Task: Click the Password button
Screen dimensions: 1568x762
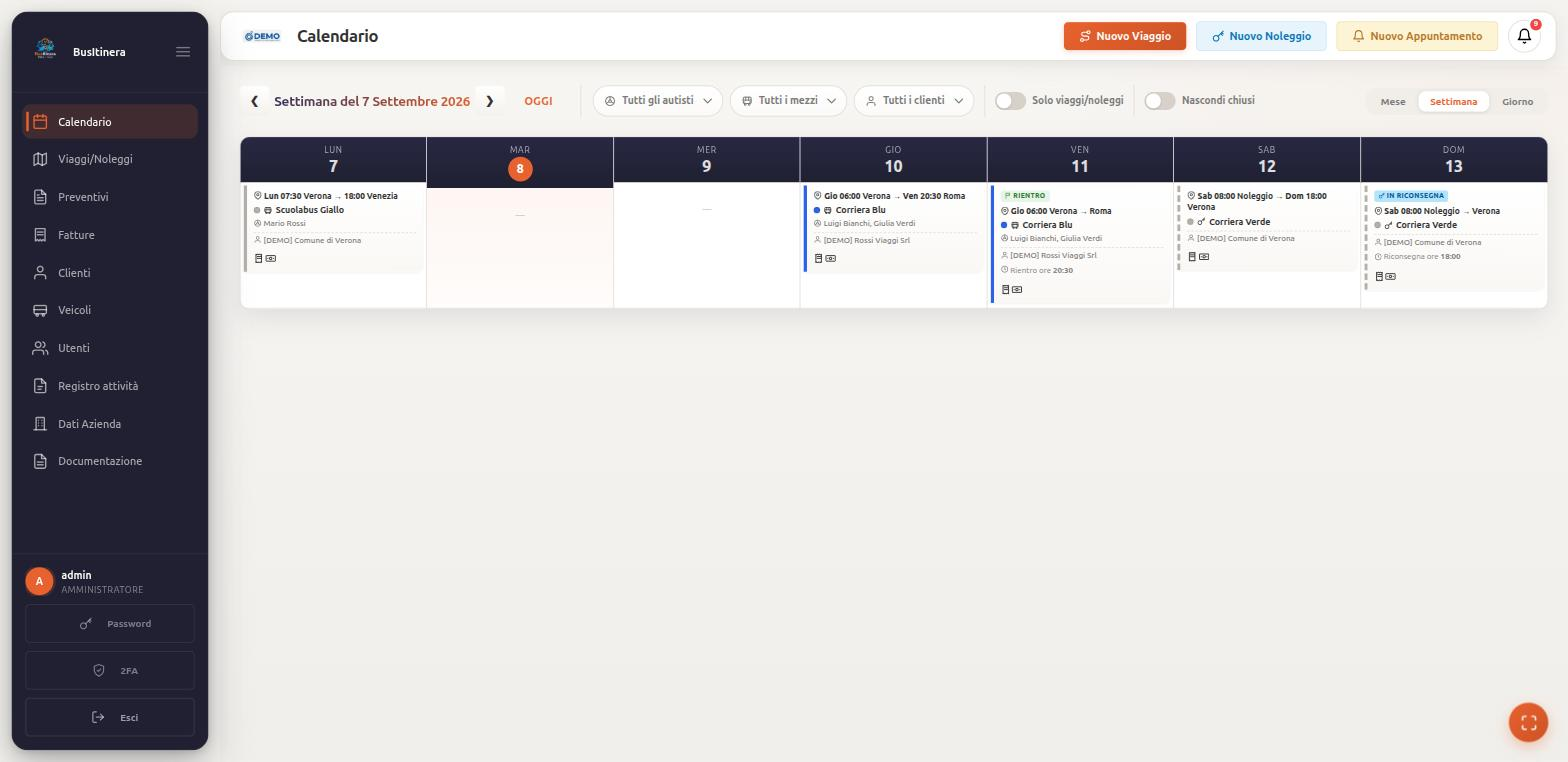Action: [x=110, y=624]
